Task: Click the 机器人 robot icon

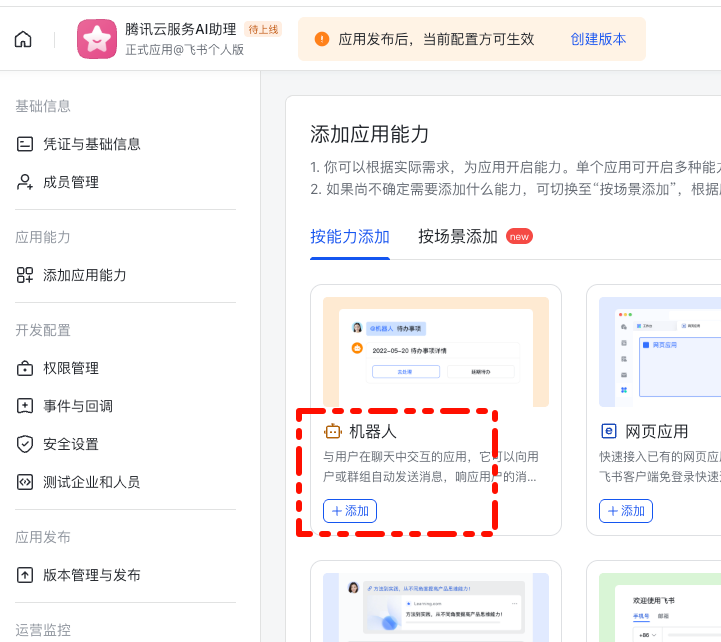Action: (x=333, y=431)
